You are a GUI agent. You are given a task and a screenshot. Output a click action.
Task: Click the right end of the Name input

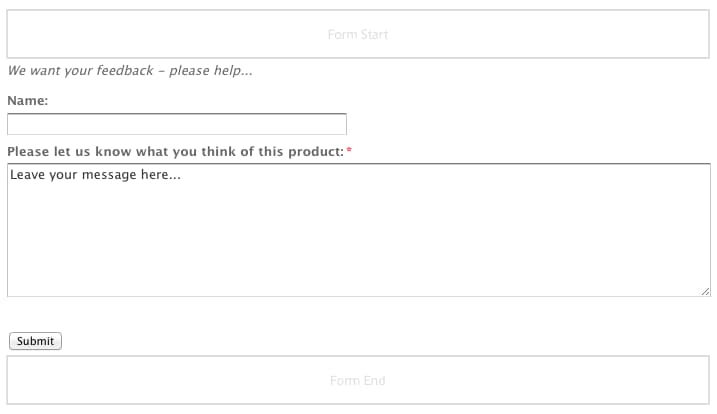pyautogui.click(x=338, y=124)
